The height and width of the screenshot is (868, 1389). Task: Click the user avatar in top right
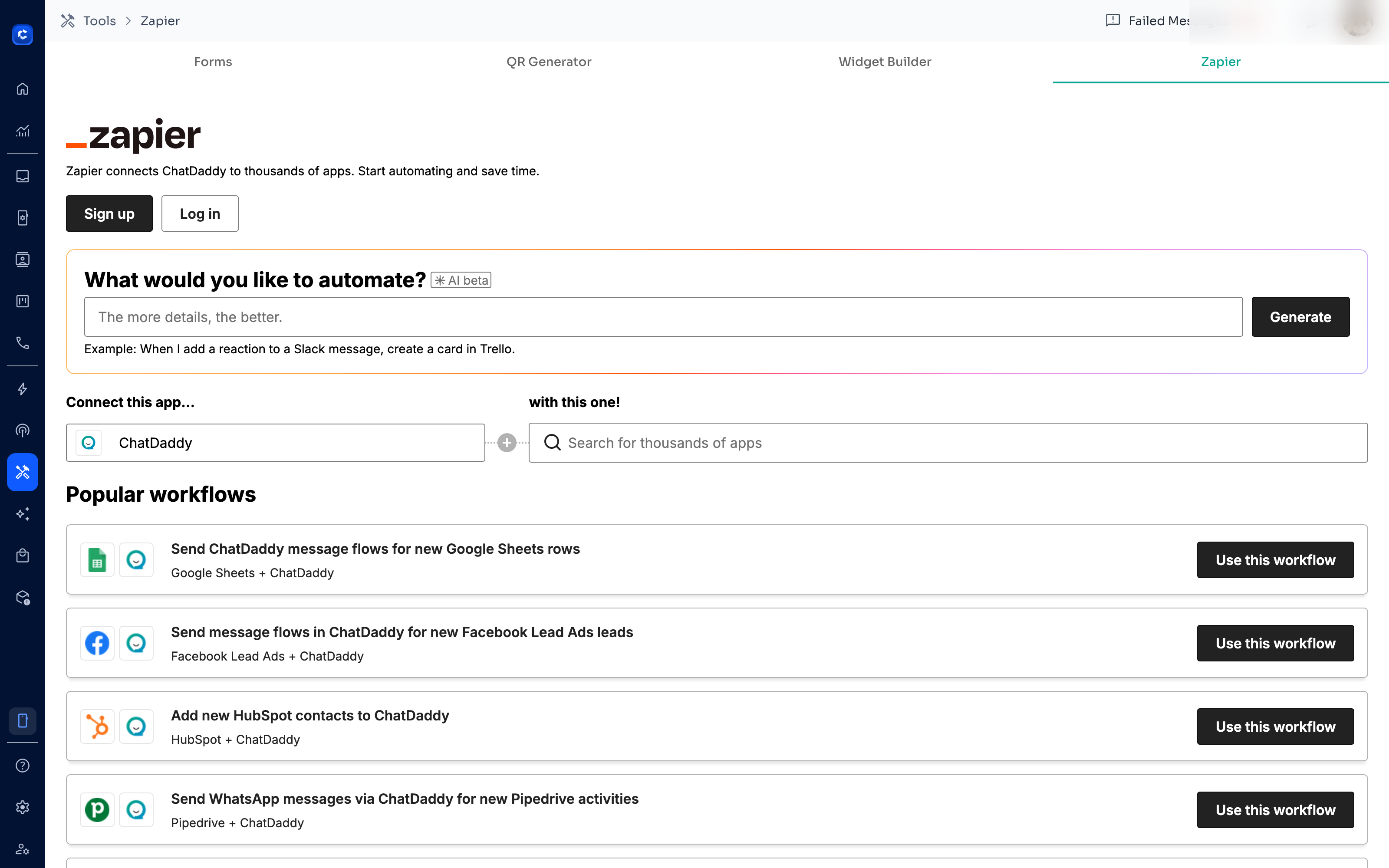pos(1357,21)
